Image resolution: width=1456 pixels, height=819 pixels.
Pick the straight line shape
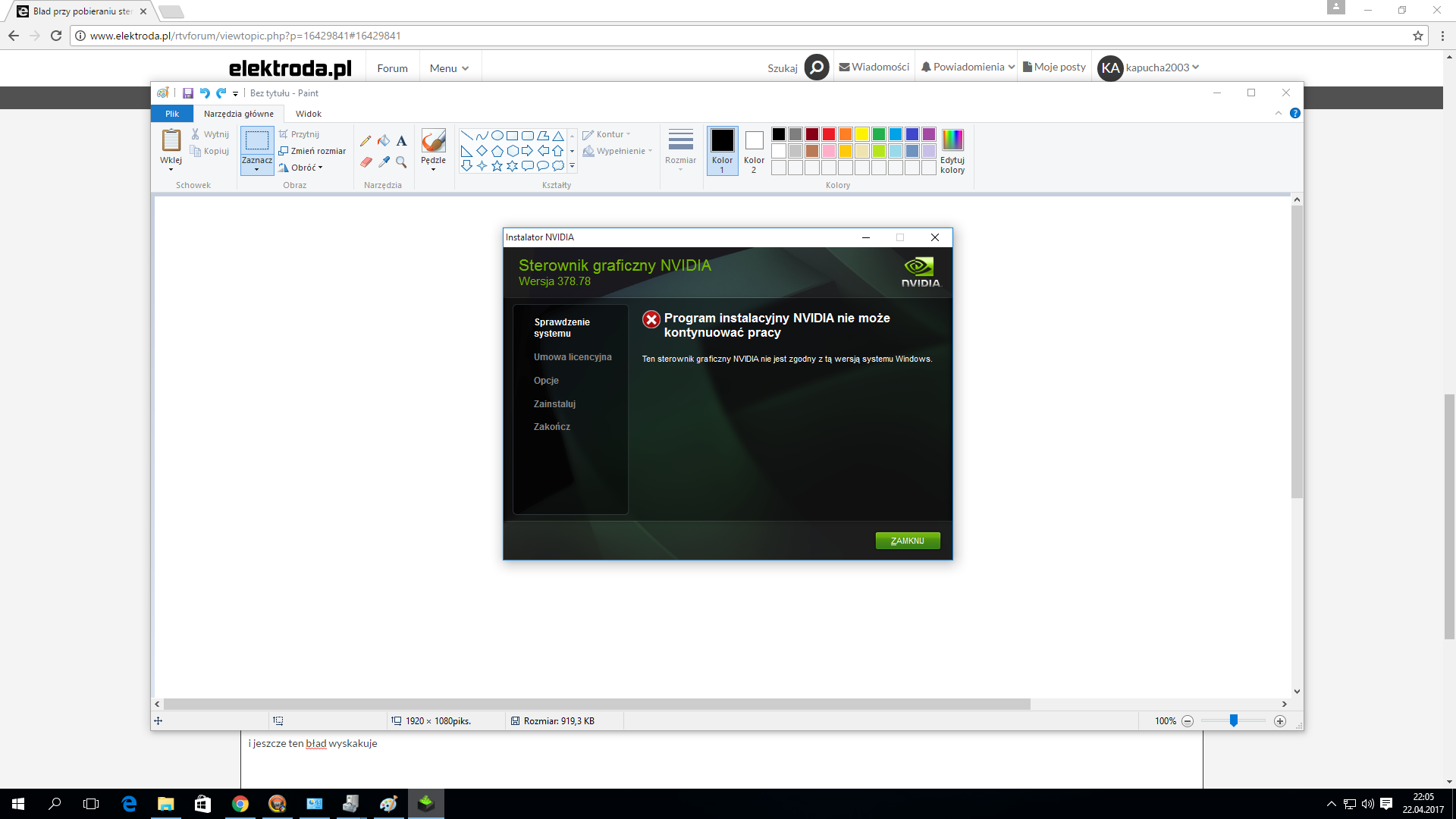(466, 136)
